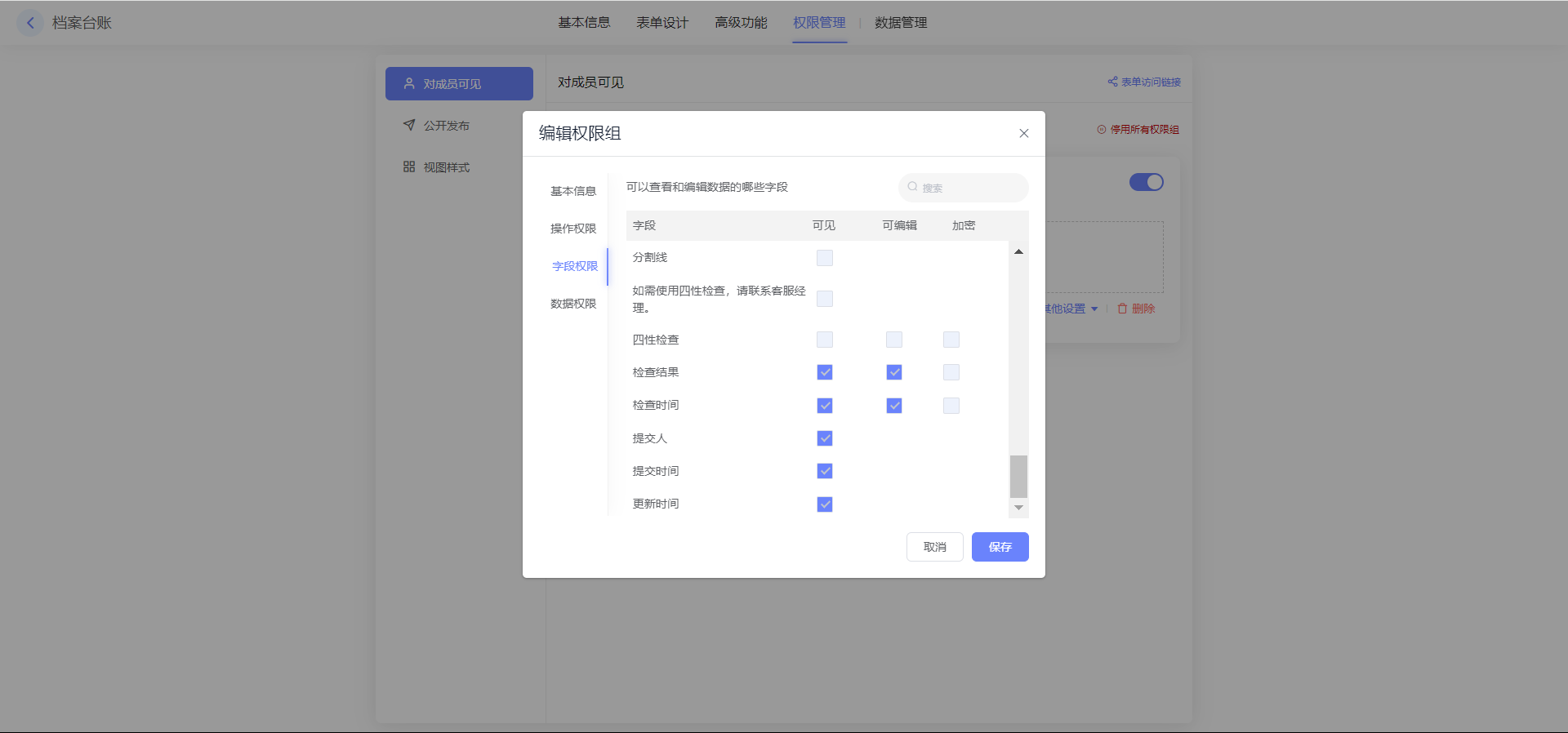This screenshot has width=1568, height=733.
Task: Click the share icon for 表单访问链接
Action: 1111,82
